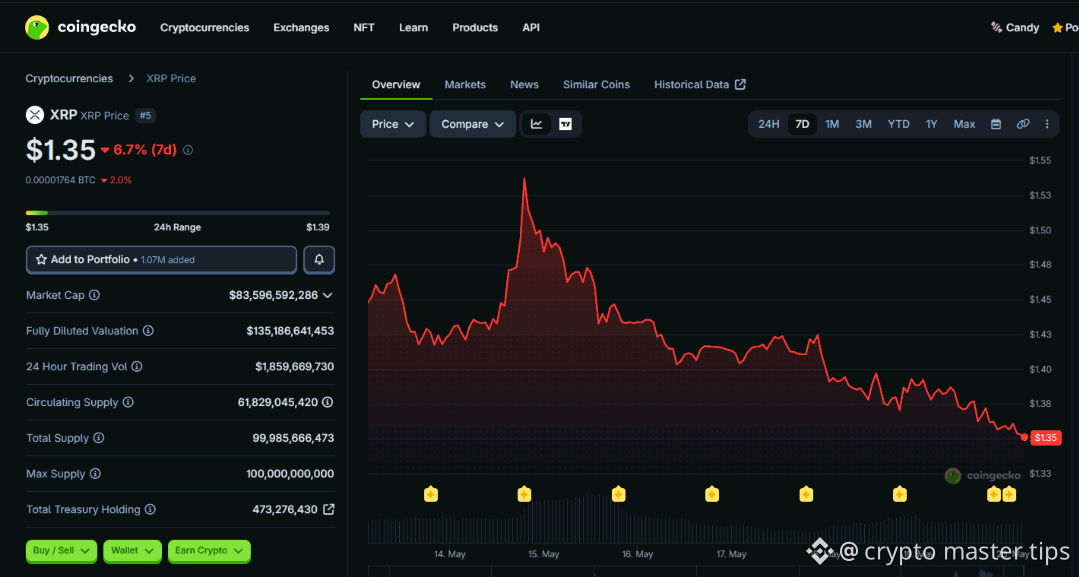
Task: Select the Max time range
Action: click(x=964, y=124)
